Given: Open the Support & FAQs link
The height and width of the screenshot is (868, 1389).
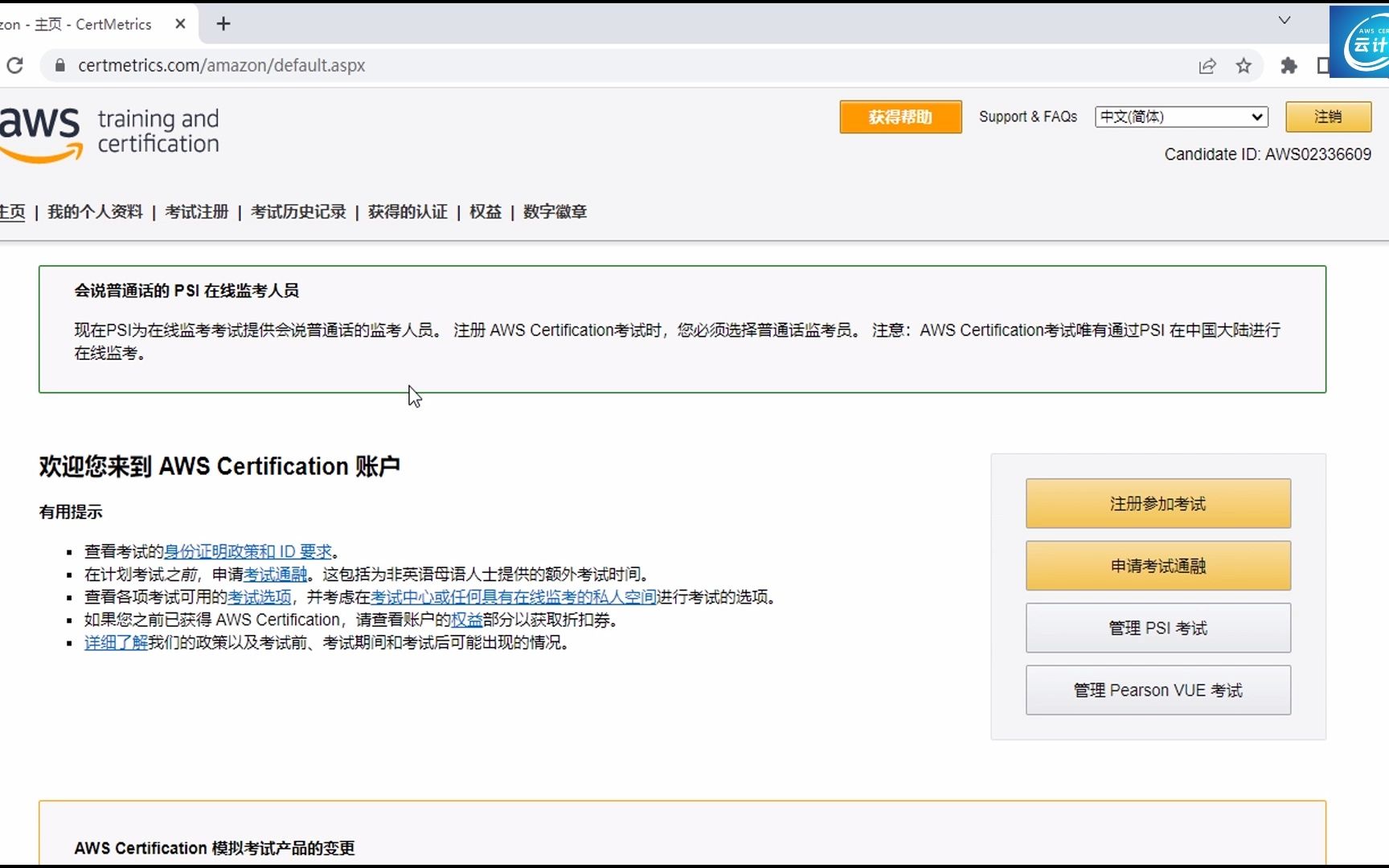Looking at the screenshot, I should point(1028,117).
